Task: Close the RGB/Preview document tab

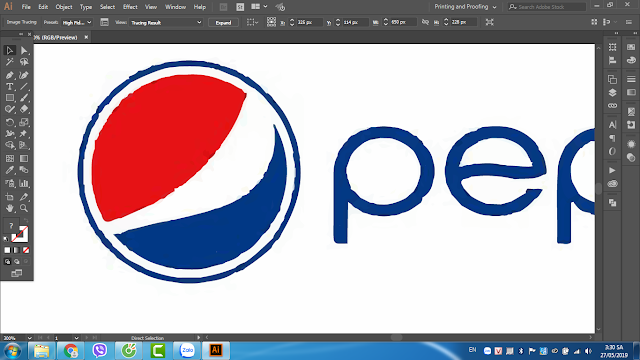Action: coord(86,37)
